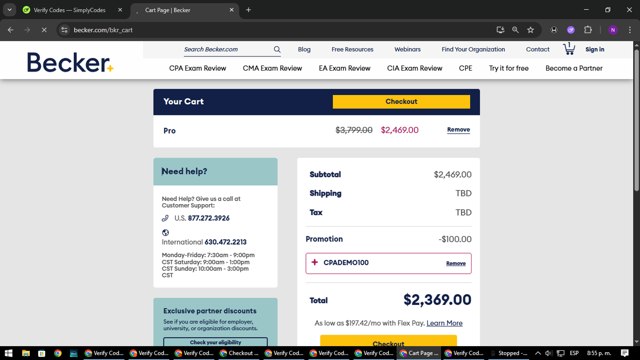Viewport: 640px width, 360px height.
Task: Show hidden system tray icons chevron
Action: tap(538, 353)
